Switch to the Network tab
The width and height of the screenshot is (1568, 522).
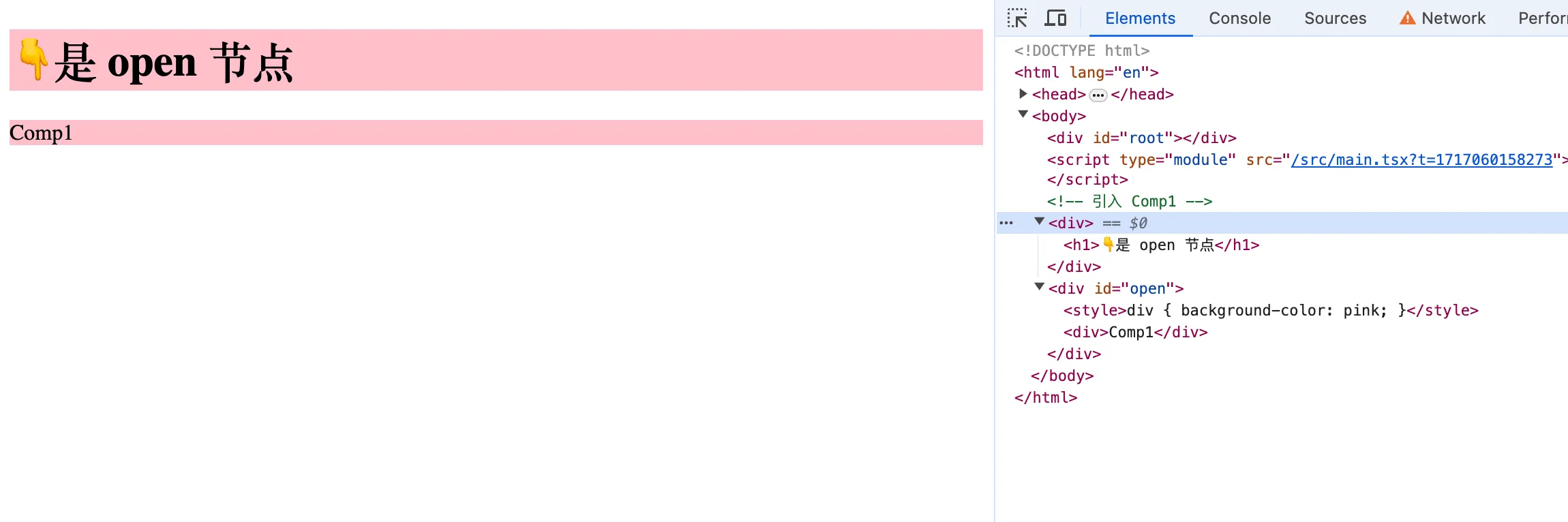pyautogui.click(x=1453, y=18)
